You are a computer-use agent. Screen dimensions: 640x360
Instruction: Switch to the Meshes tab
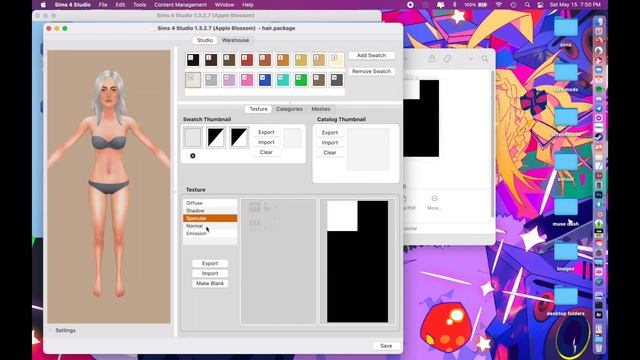click(x=321, y=109)
